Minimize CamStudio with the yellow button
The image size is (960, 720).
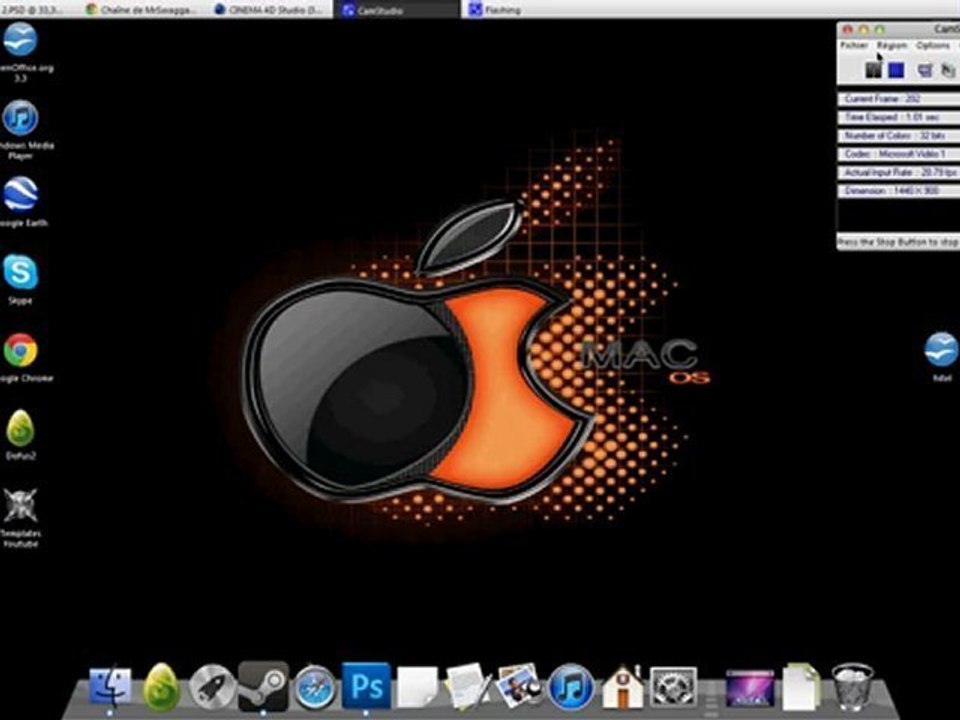tap(864, 29)
